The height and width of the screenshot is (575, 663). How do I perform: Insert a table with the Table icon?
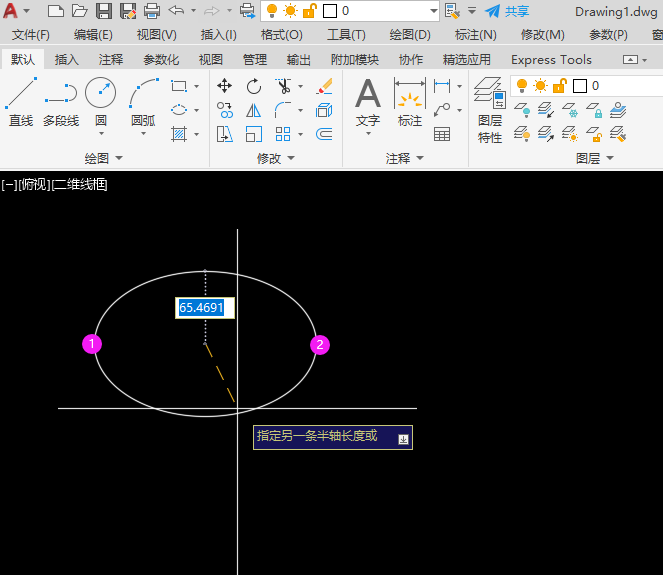[441, 134]
